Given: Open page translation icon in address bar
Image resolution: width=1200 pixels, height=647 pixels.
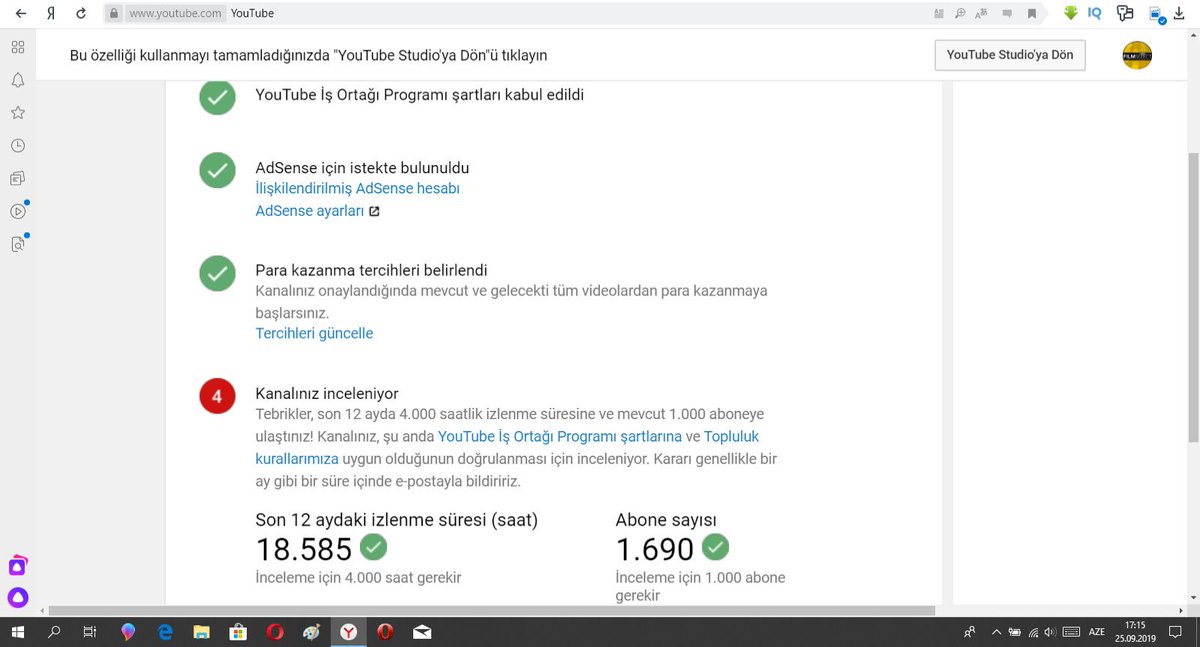Looking at the screenshot, I should (x=983, y=14).
